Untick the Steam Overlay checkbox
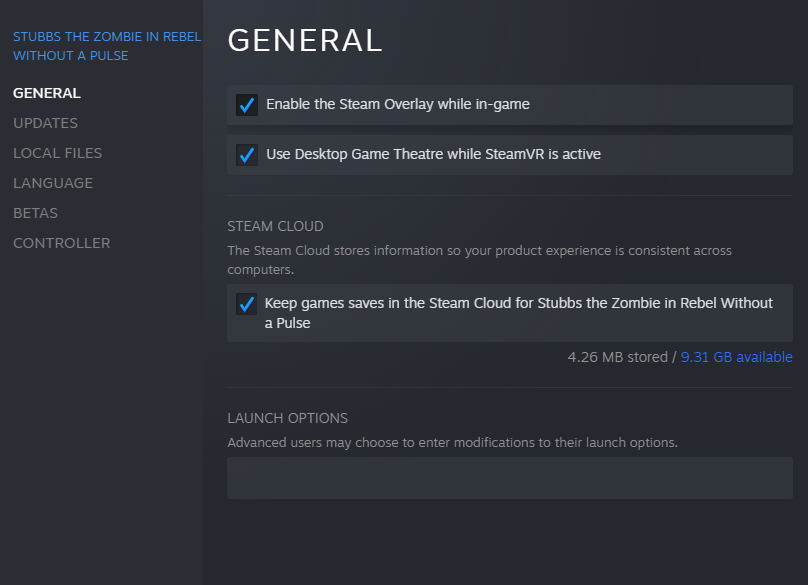The width and height of the screenshot is (808, 585). [246, 104]
